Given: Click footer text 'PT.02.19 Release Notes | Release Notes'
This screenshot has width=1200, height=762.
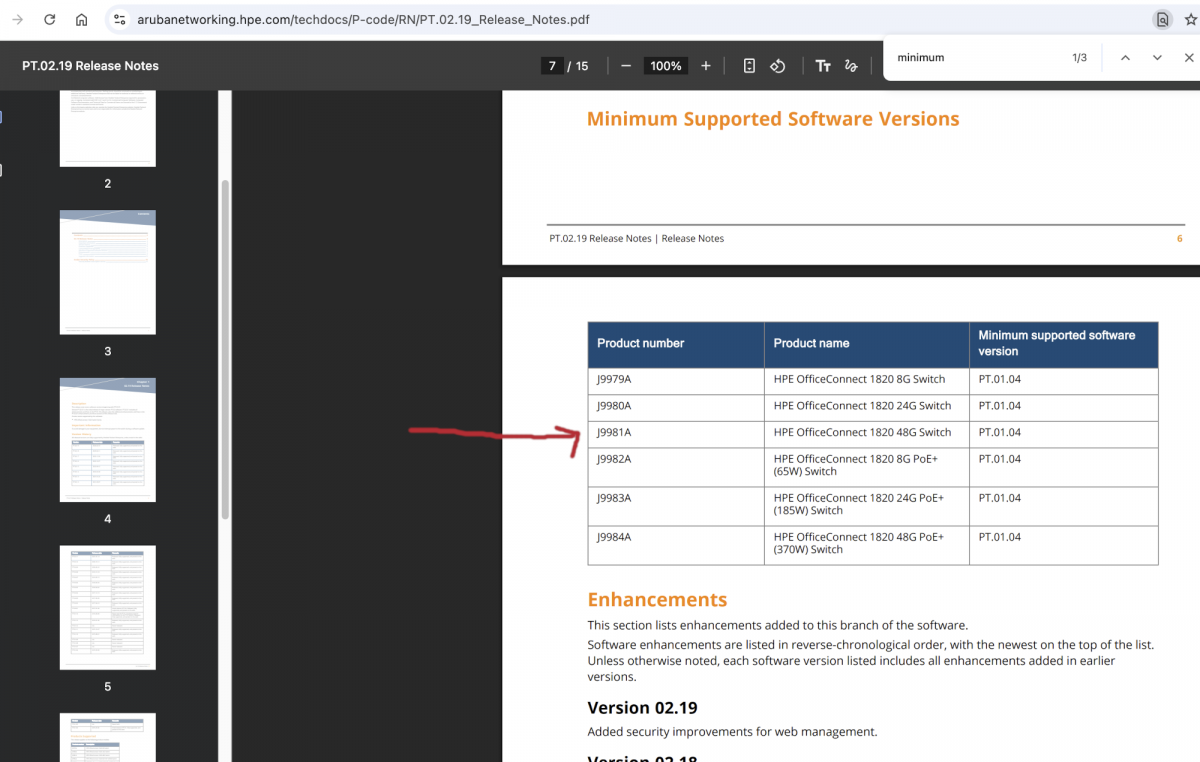Looking at the screenshot, I should tap(636, 239).
